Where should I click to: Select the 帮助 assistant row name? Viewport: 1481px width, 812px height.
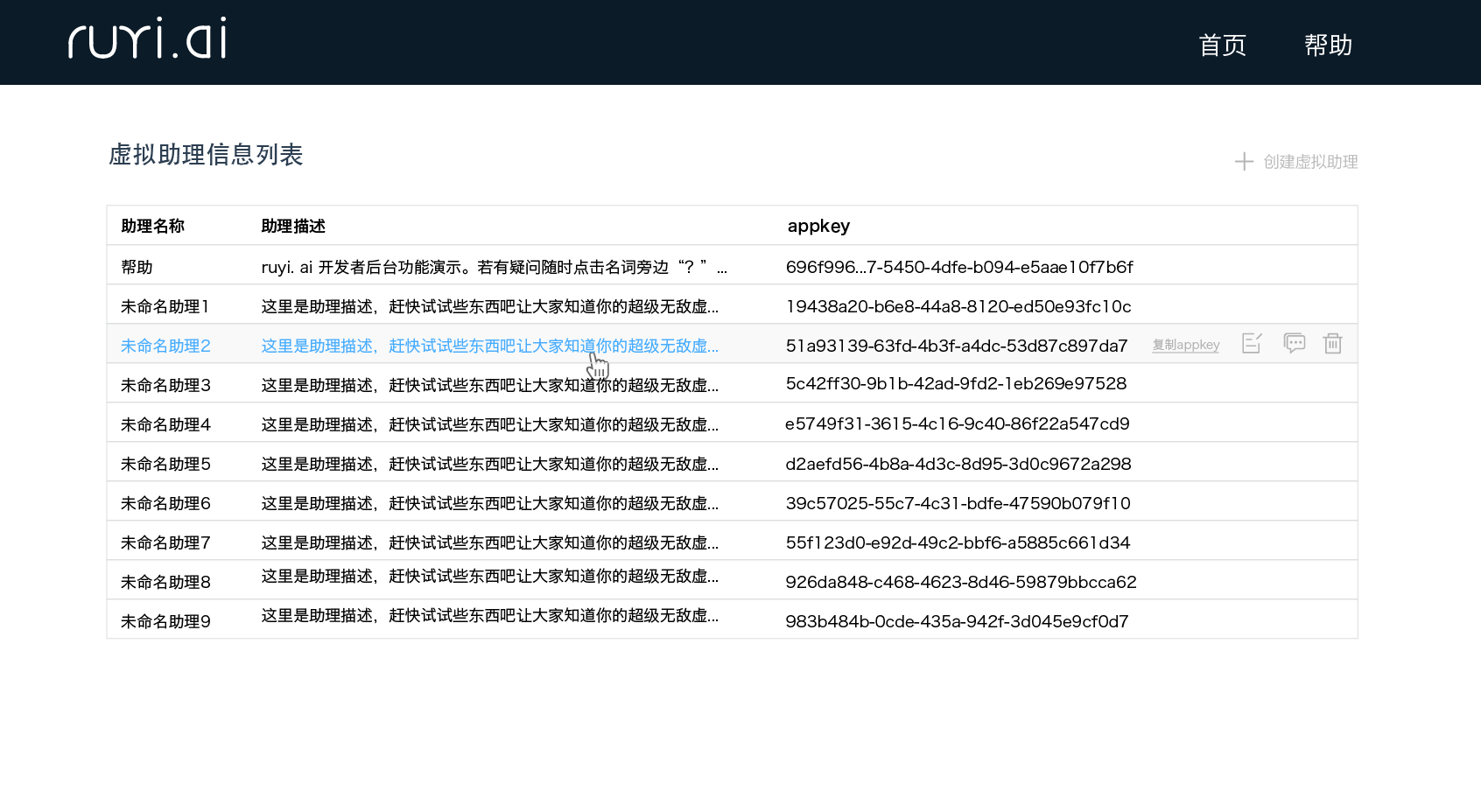pyautogui.click(x=137, y=267)
